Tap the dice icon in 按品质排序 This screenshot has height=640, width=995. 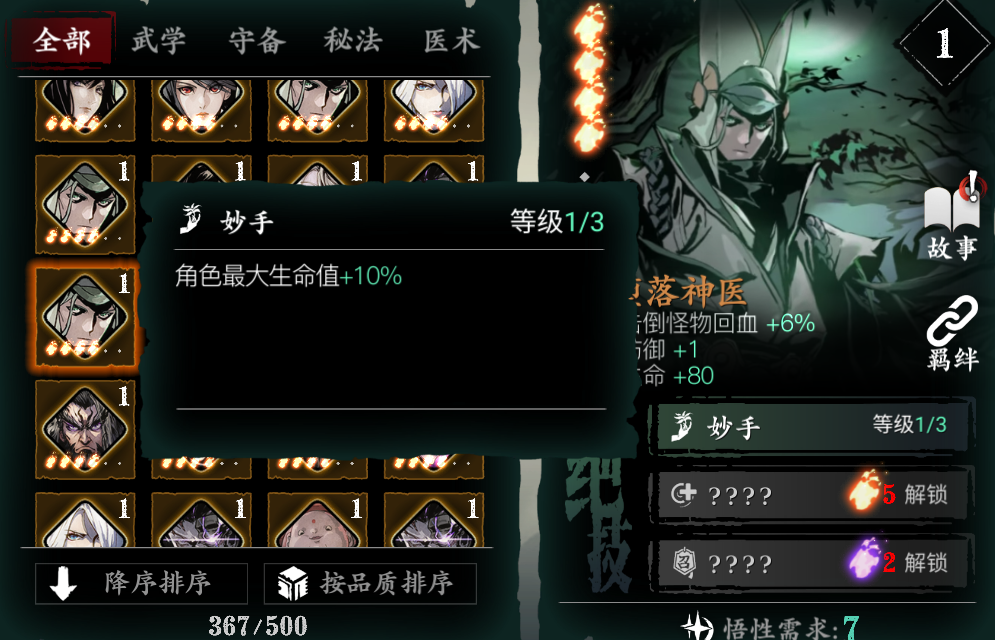293,583
